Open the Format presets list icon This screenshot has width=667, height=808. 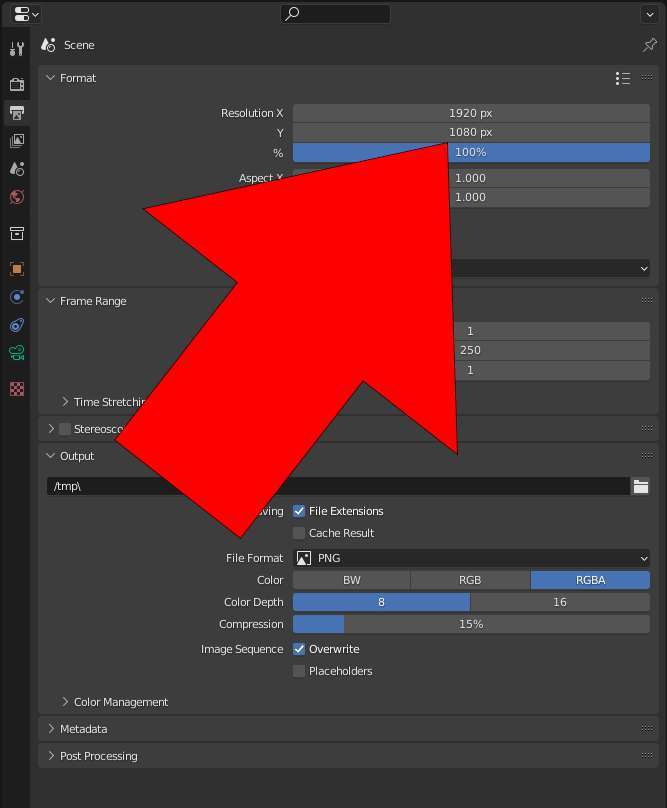(623, 78)
